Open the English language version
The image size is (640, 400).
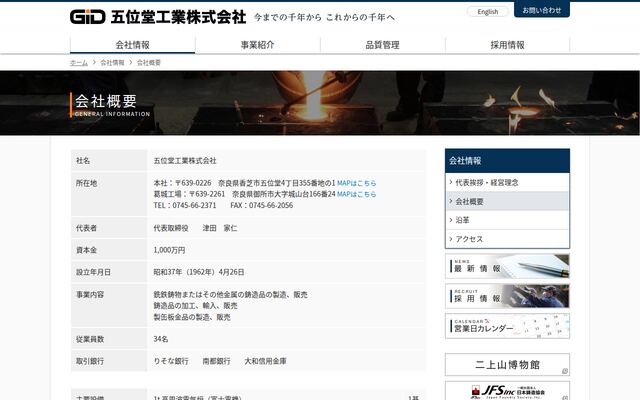[488, 12]
